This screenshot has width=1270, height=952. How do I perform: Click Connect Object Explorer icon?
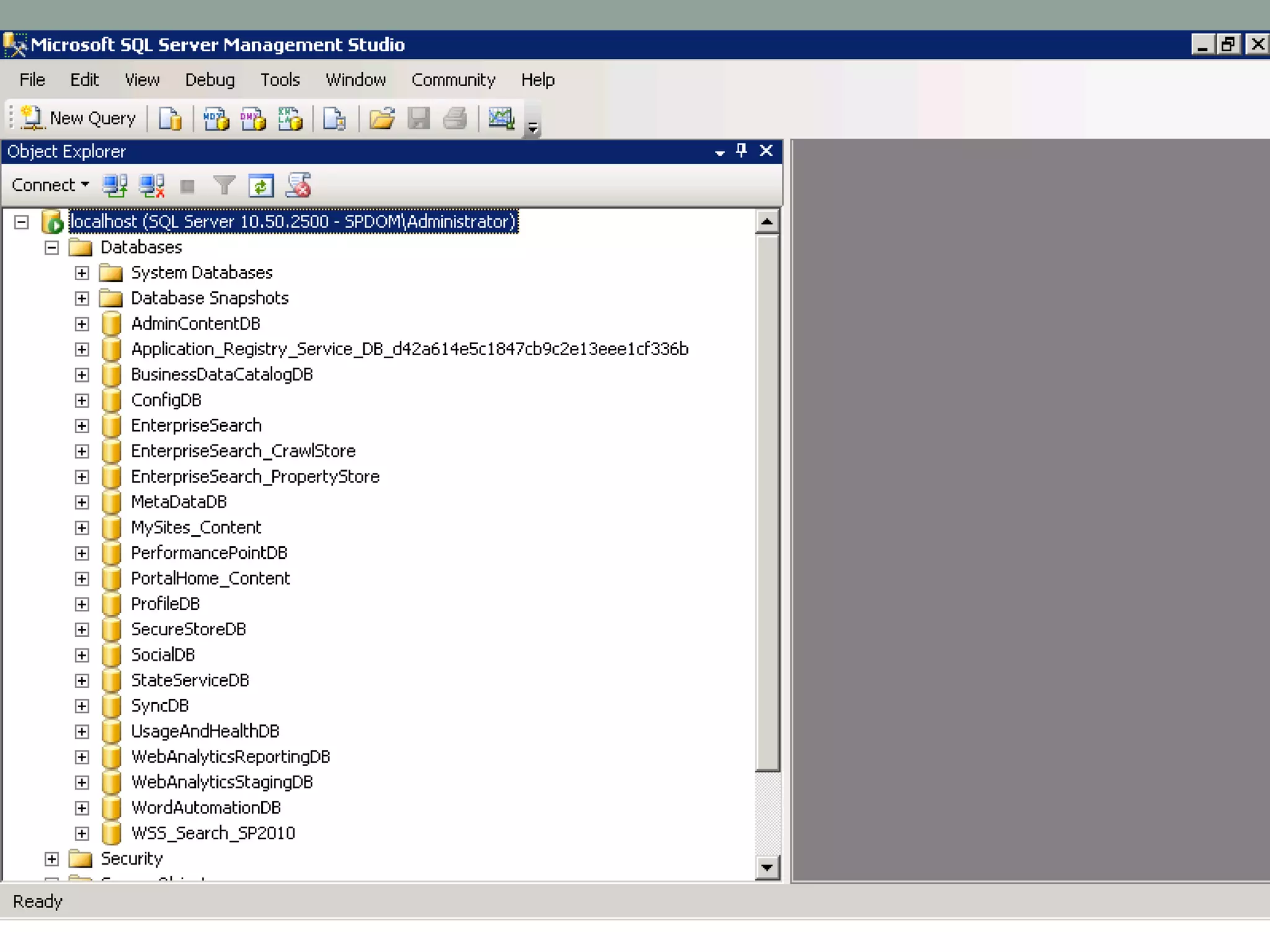(x=115, y=185)
